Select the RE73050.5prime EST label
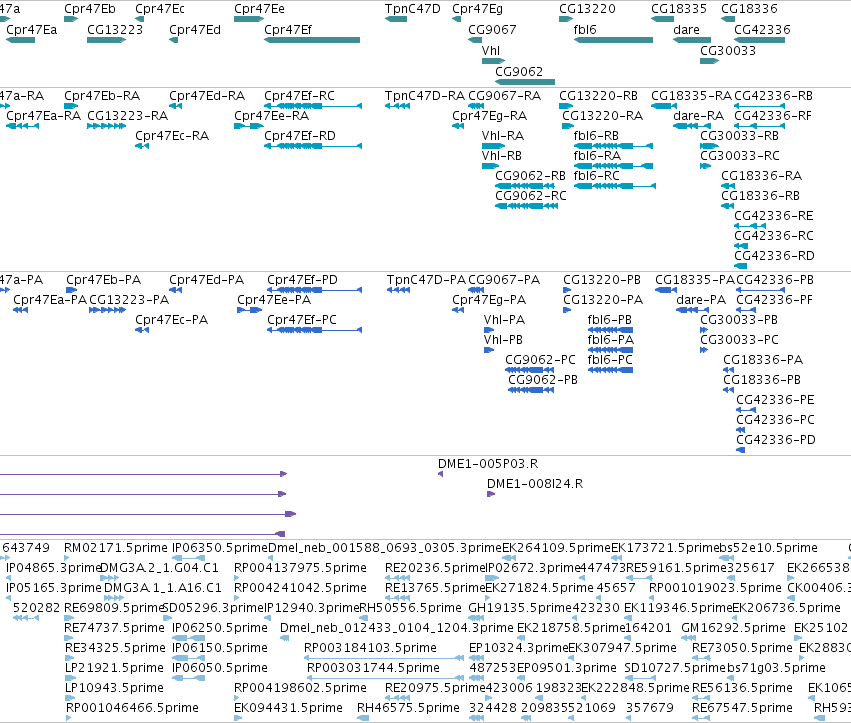 click(x=742, y=648)
